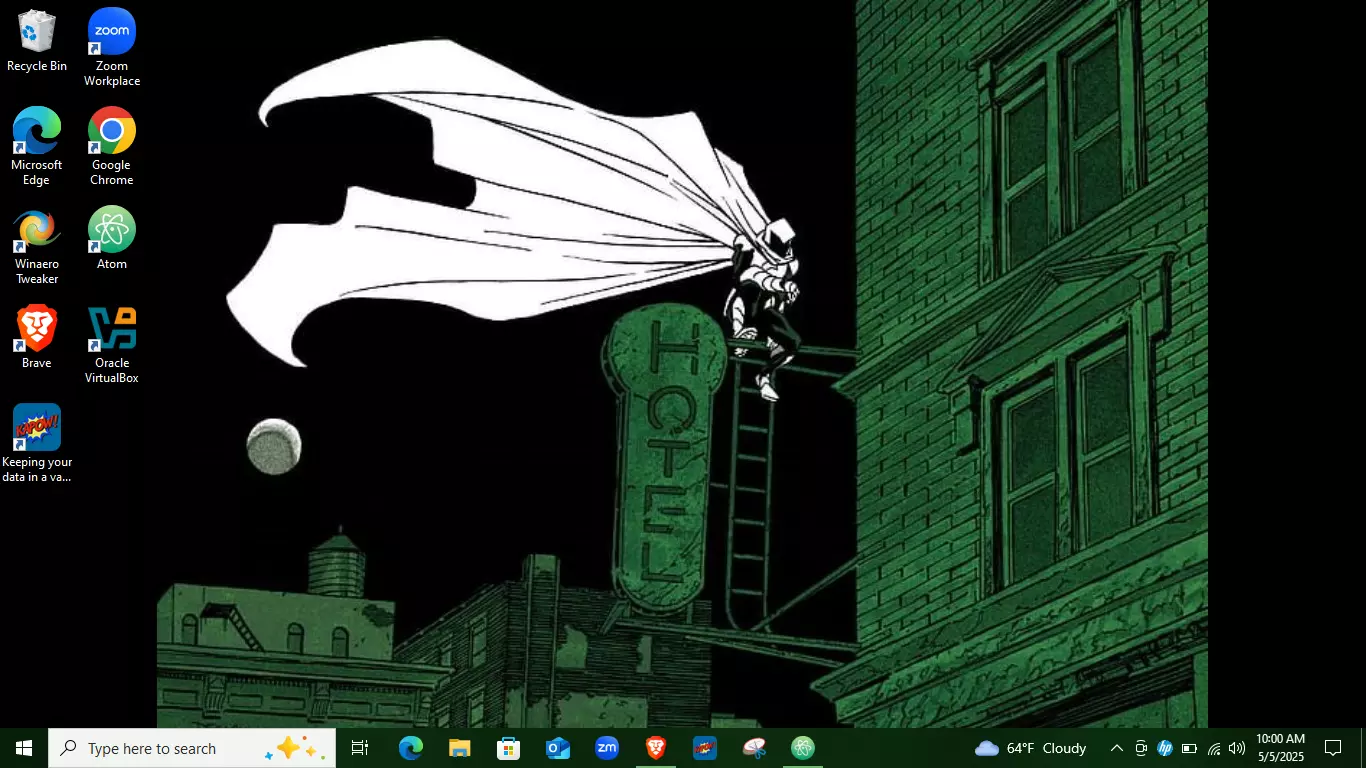The image size is (1366, 768).
Task: Open Task View on the taskbar
Action: [360, 748]
